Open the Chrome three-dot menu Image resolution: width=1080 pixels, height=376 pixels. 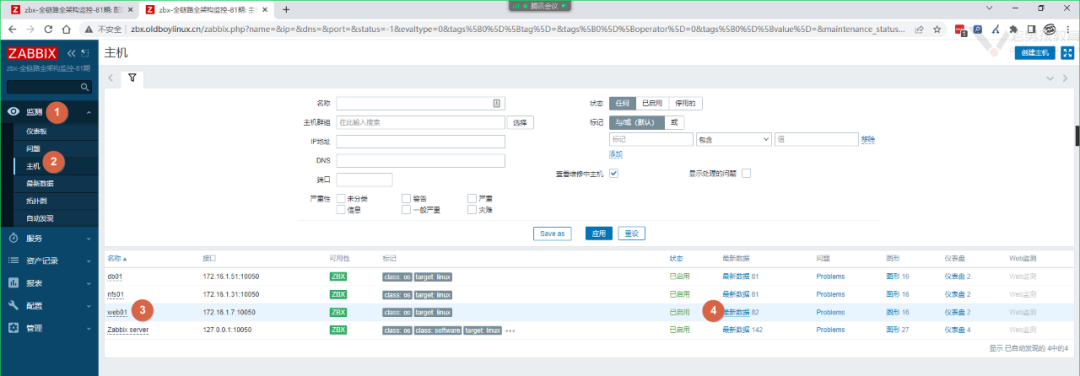click(x=1068, y=30)
